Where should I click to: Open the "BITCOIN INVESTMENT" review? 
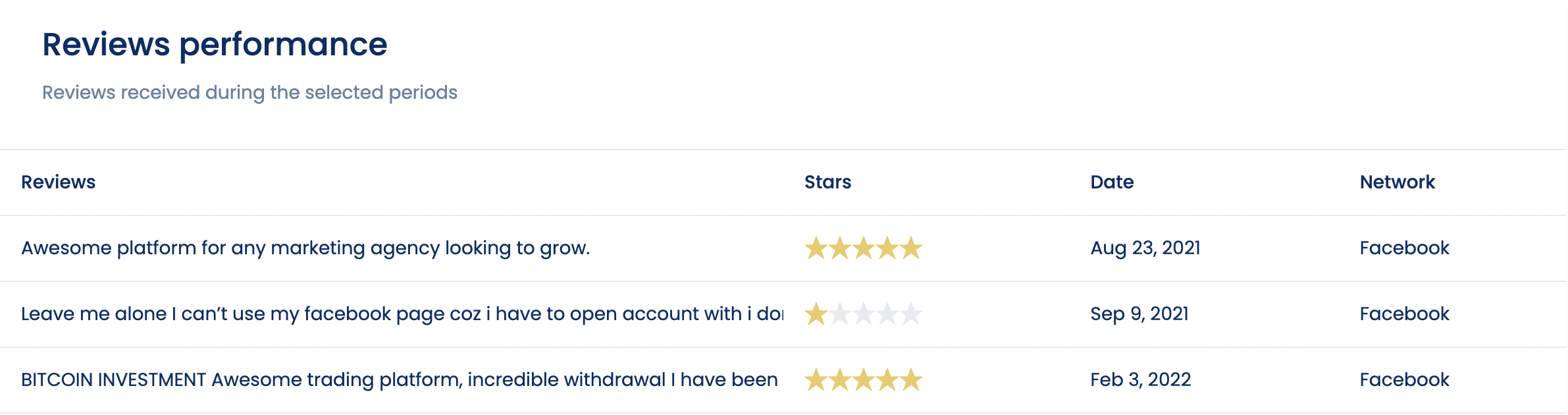tap(400, 380)
